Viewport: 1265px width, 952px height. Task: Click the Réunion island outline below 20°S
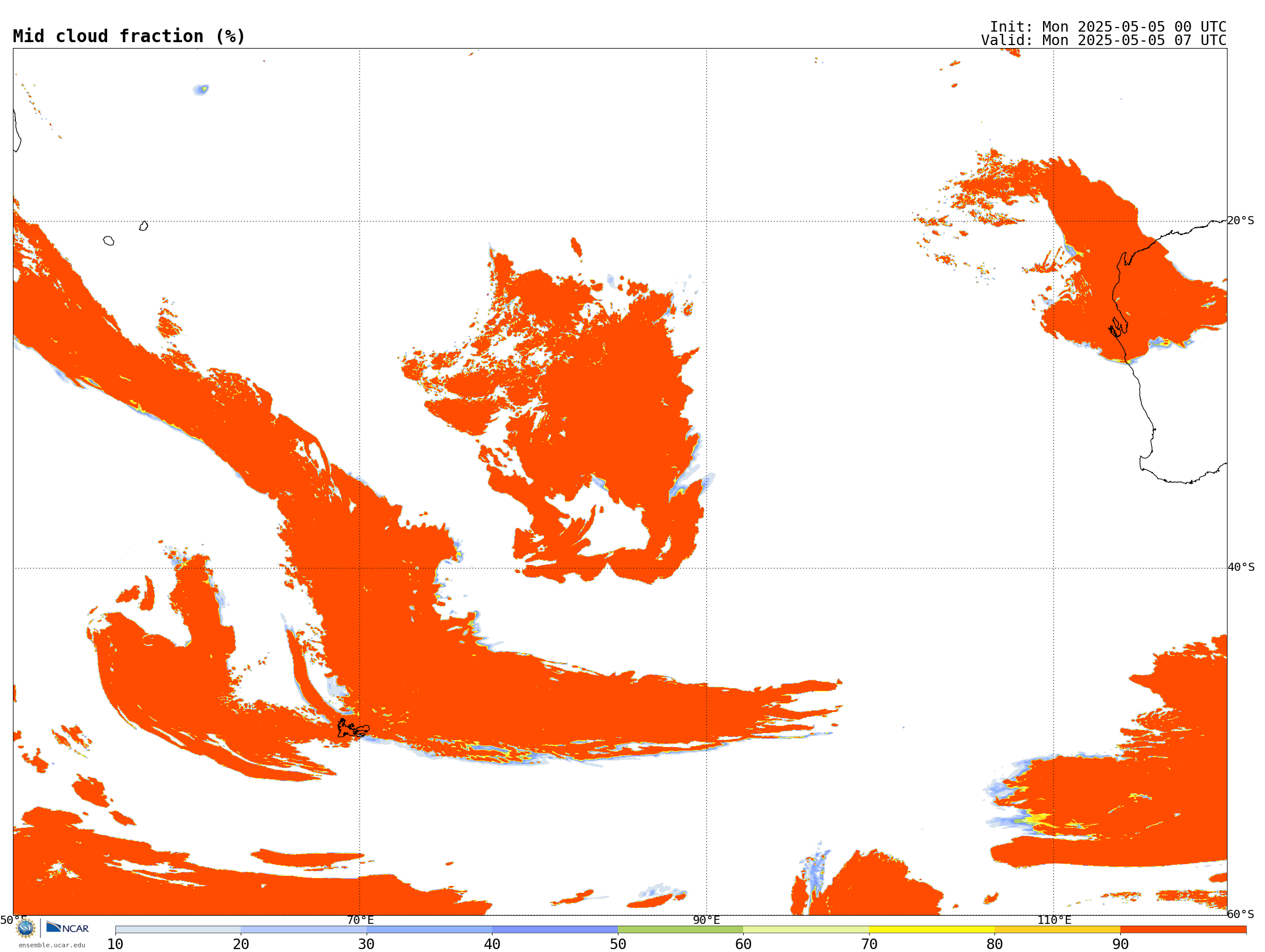click(108, 241)
